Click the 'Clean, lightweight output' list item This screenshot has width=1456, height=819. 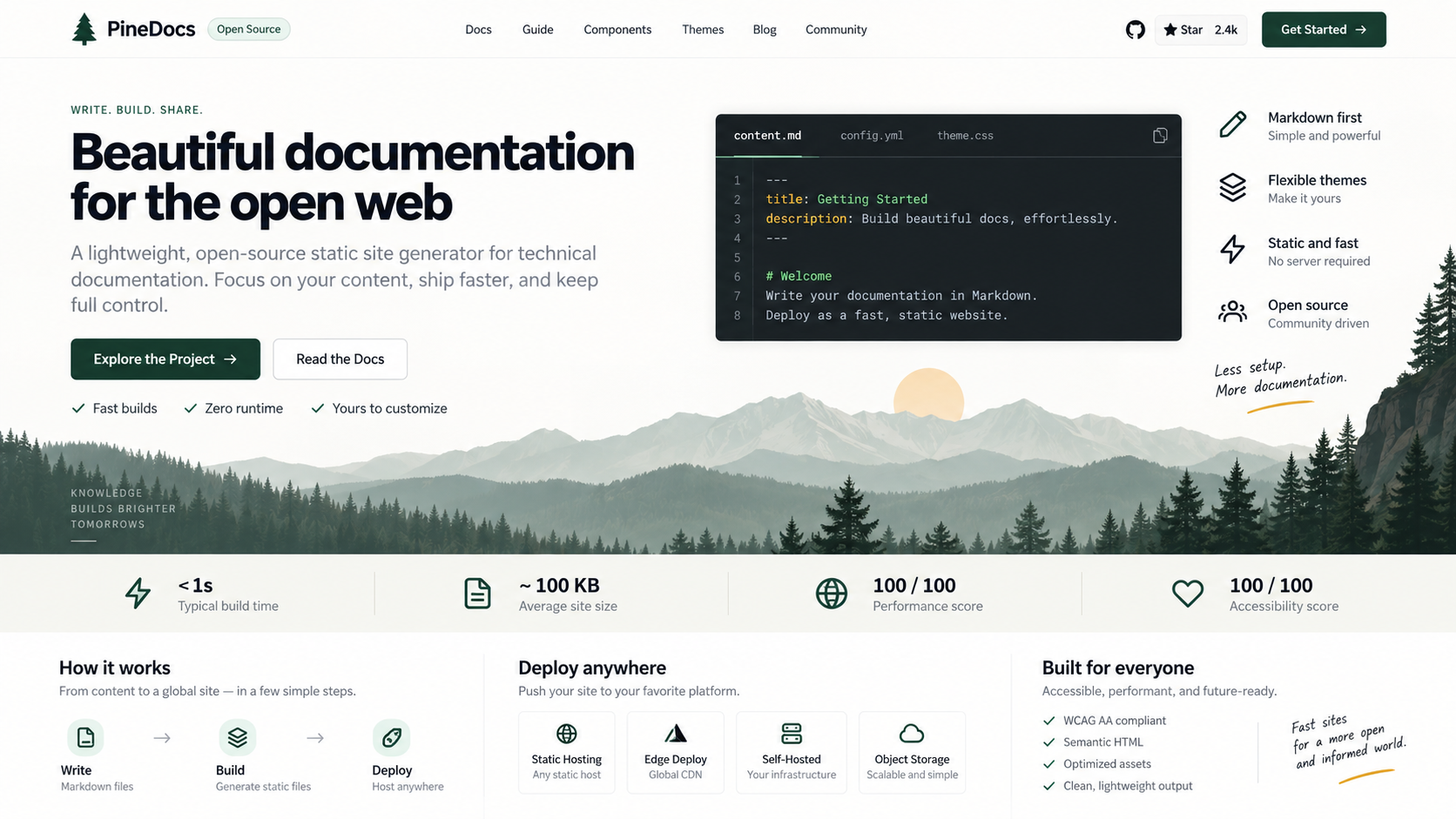1117,786
